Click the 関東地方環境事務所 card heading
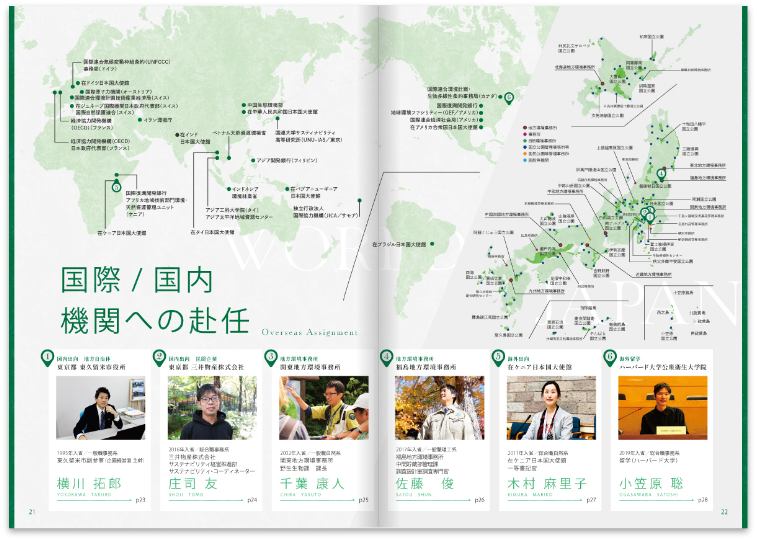This screenshot has width=757, height=541. [x=310, y=367]
